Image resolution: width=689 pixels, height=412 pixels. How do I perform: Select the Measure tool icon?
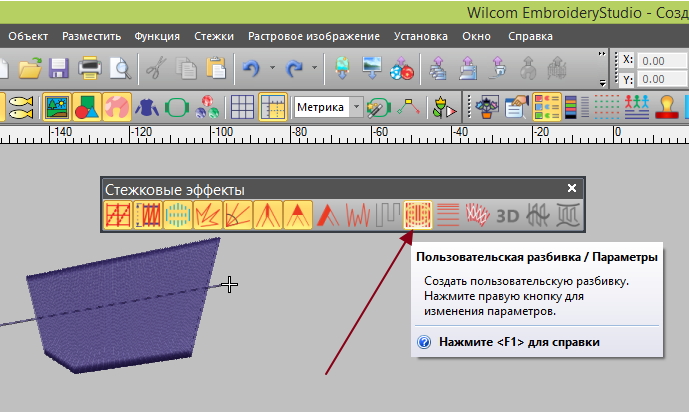408,107
